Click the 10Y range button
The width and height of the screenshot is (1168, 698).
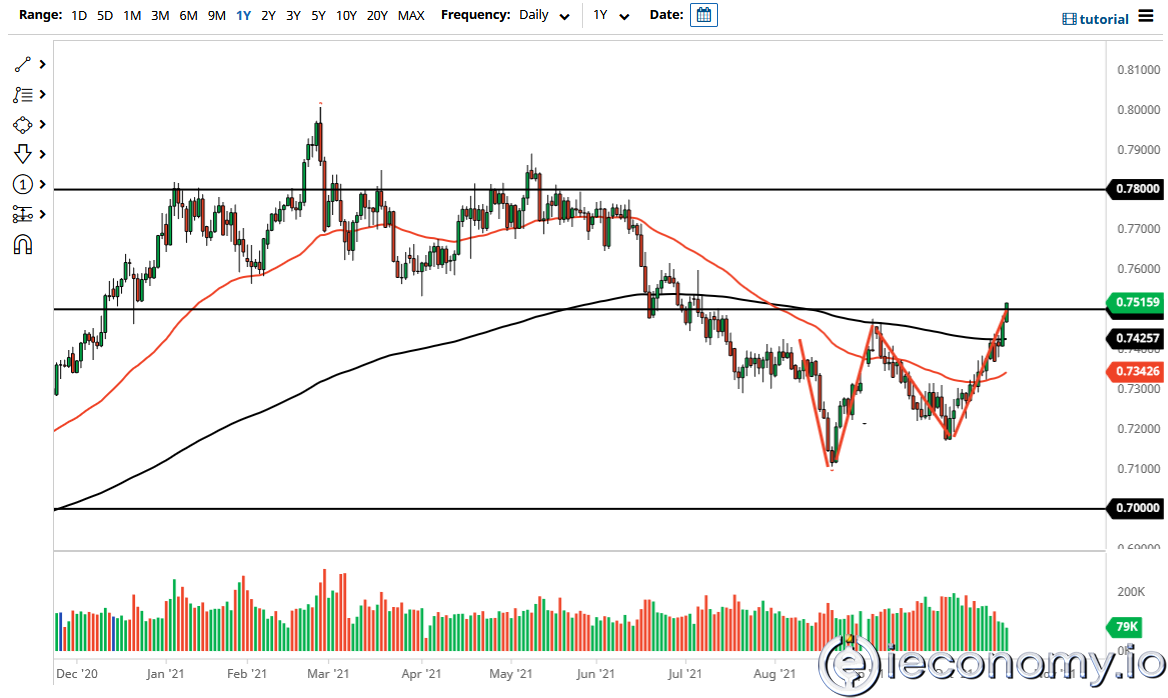346,15
